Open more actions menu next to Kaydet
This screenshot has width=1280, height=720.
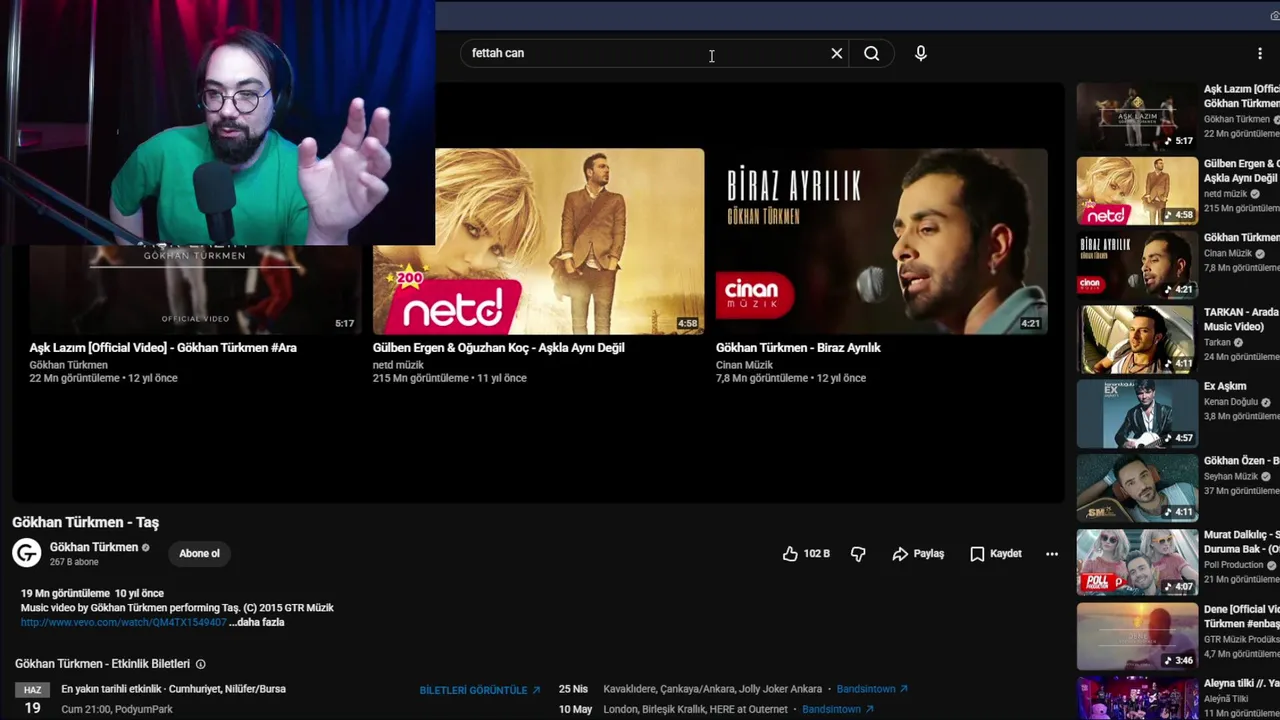pyautogui.click(x=1052, y=554)
